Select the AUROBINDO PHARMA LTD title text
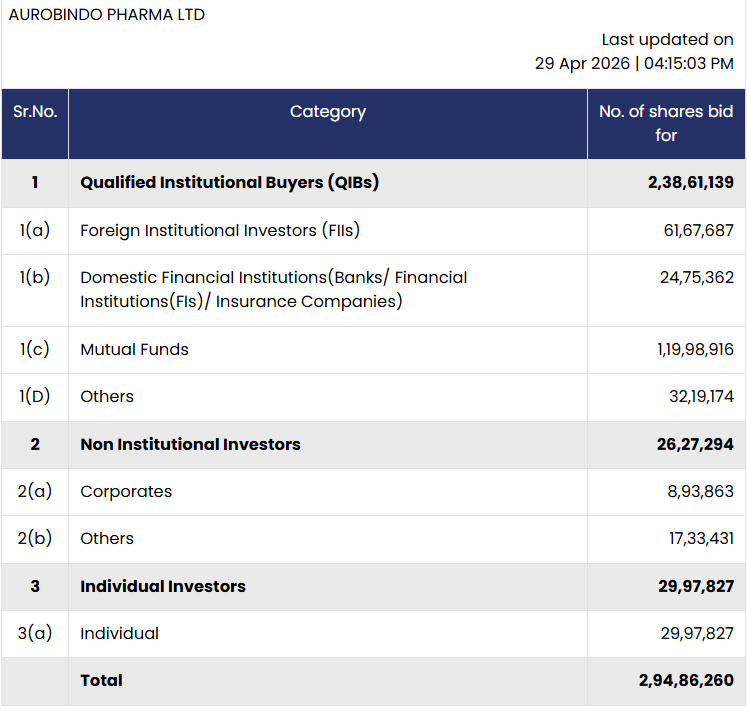Viewport: 747px width, 717px height. (x=107, y=15)
